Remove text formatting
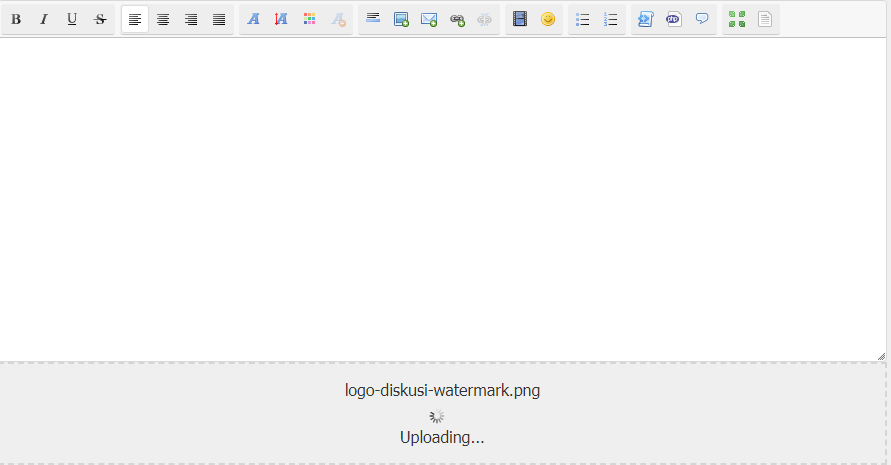Viewport: 891px width, 465px height. point(338,19)
